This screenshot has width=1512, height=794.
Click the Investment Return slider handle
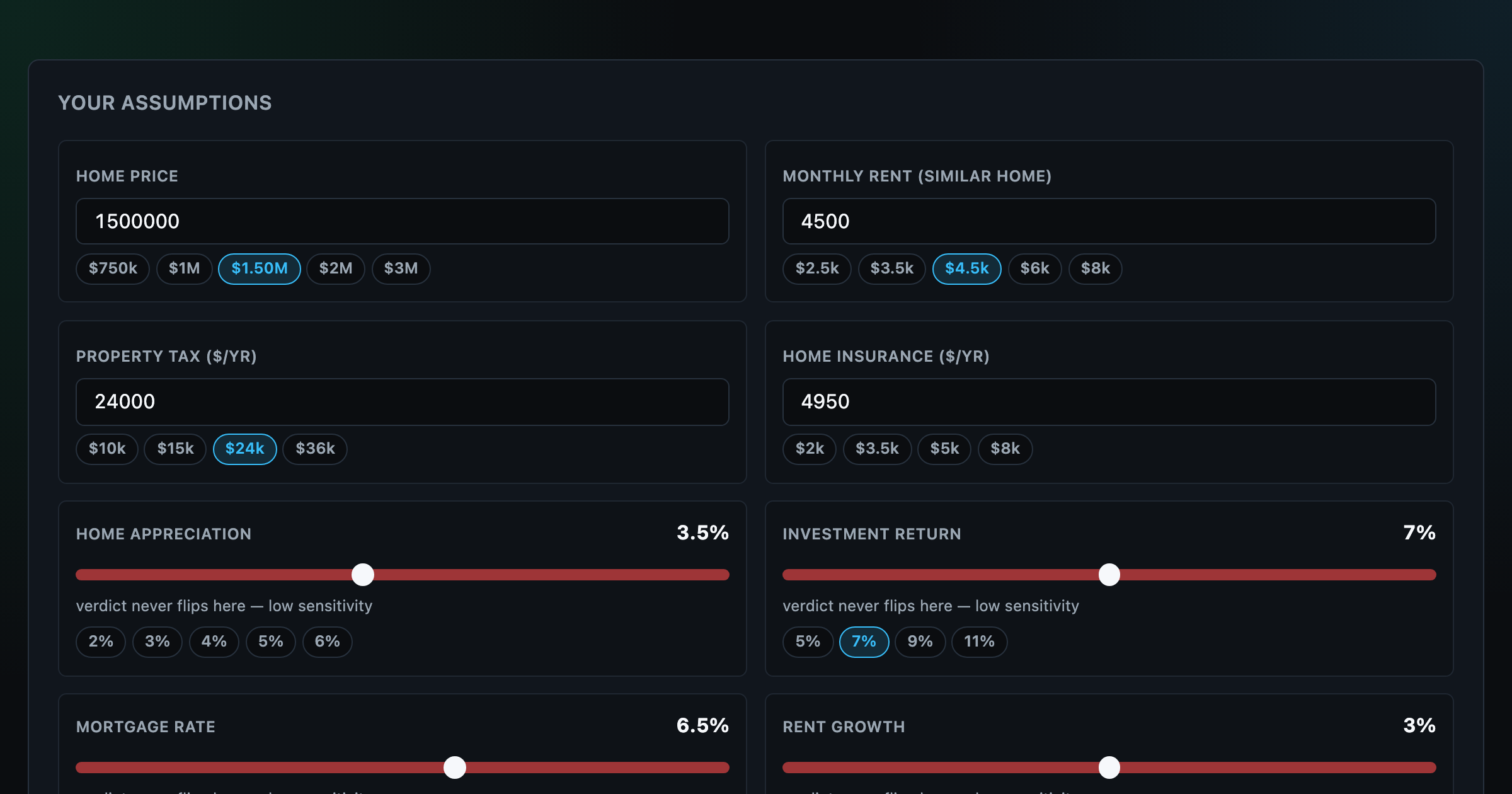tap(1109, 575)
